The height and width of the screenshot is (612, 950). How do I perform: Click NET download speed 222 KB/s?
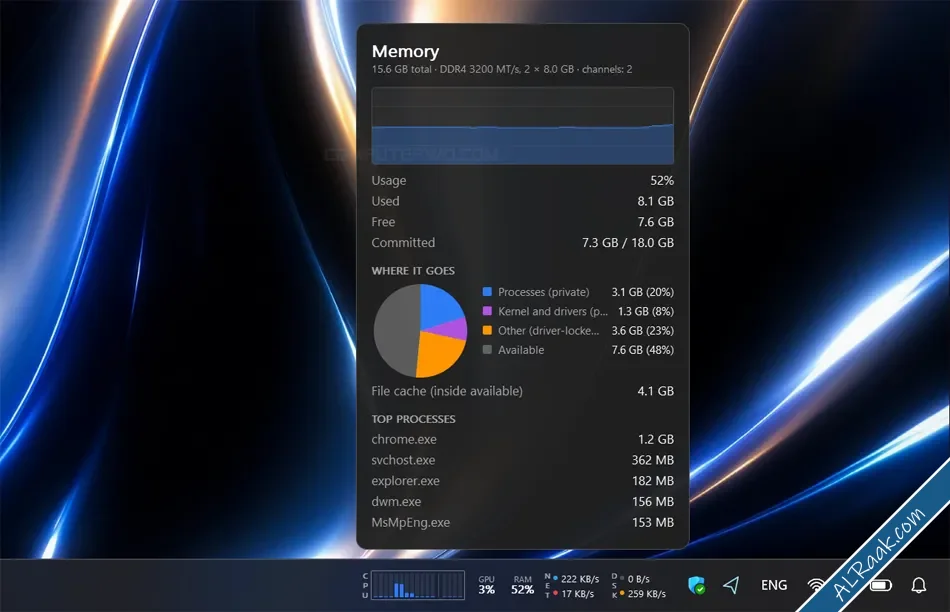[x=580, y=579]
